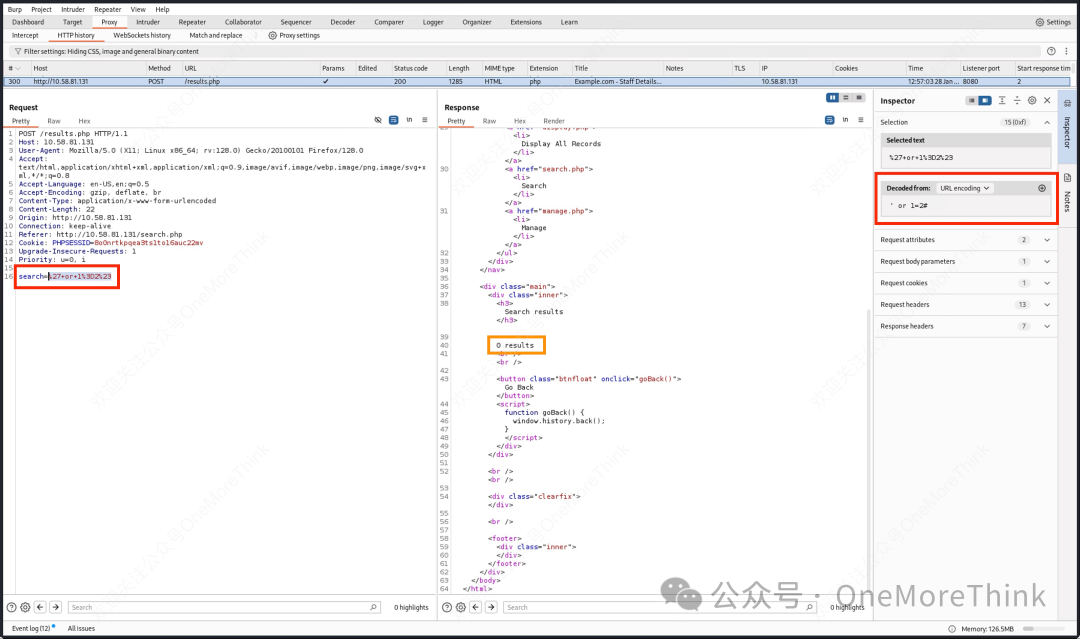
Task: Open WebSockets history sub-tab
Action: click(142, 35)
